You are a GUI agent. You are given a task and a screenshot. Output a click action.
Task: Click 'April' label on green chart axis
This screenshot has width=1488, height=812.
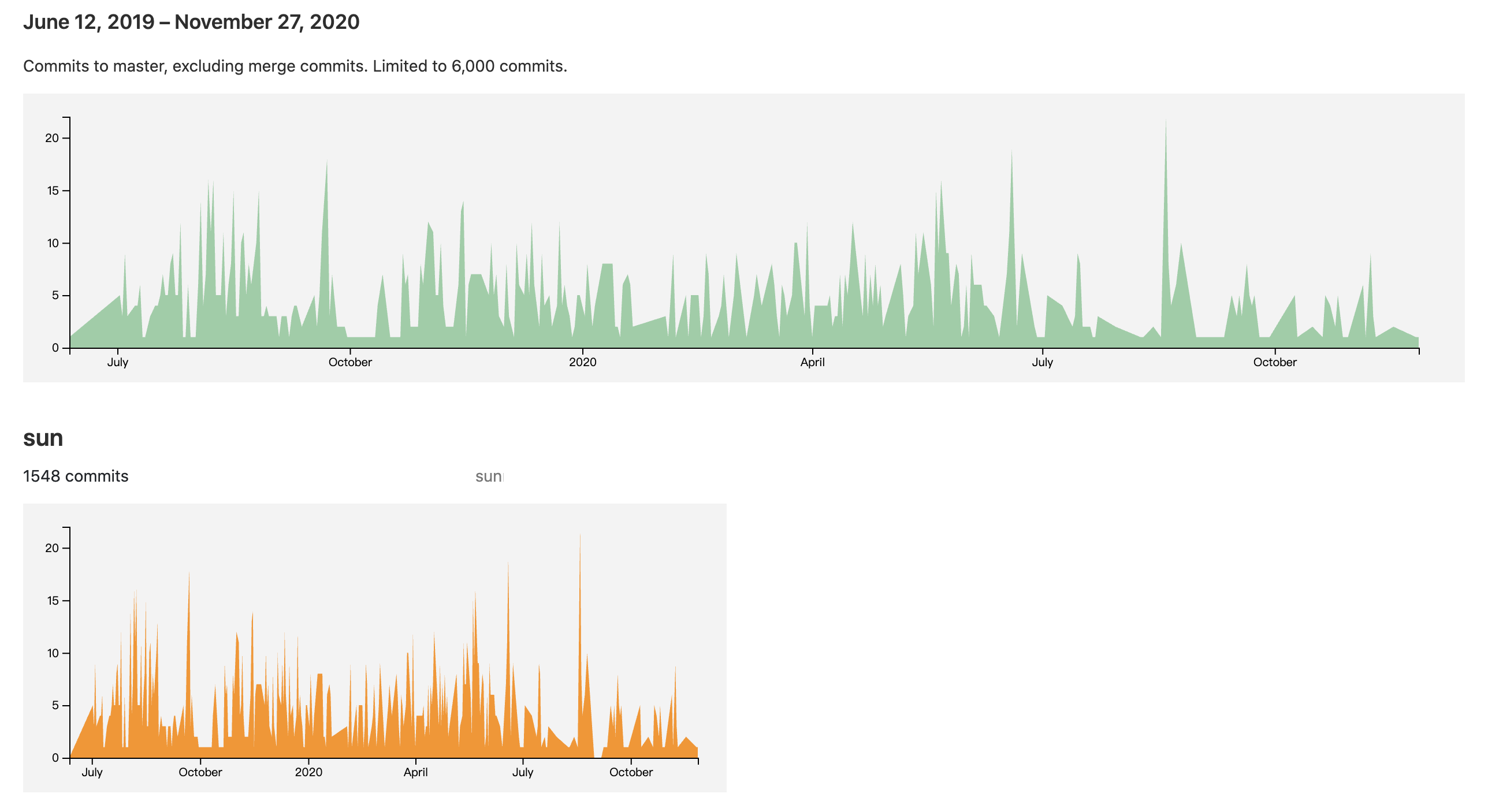point(812,362)
